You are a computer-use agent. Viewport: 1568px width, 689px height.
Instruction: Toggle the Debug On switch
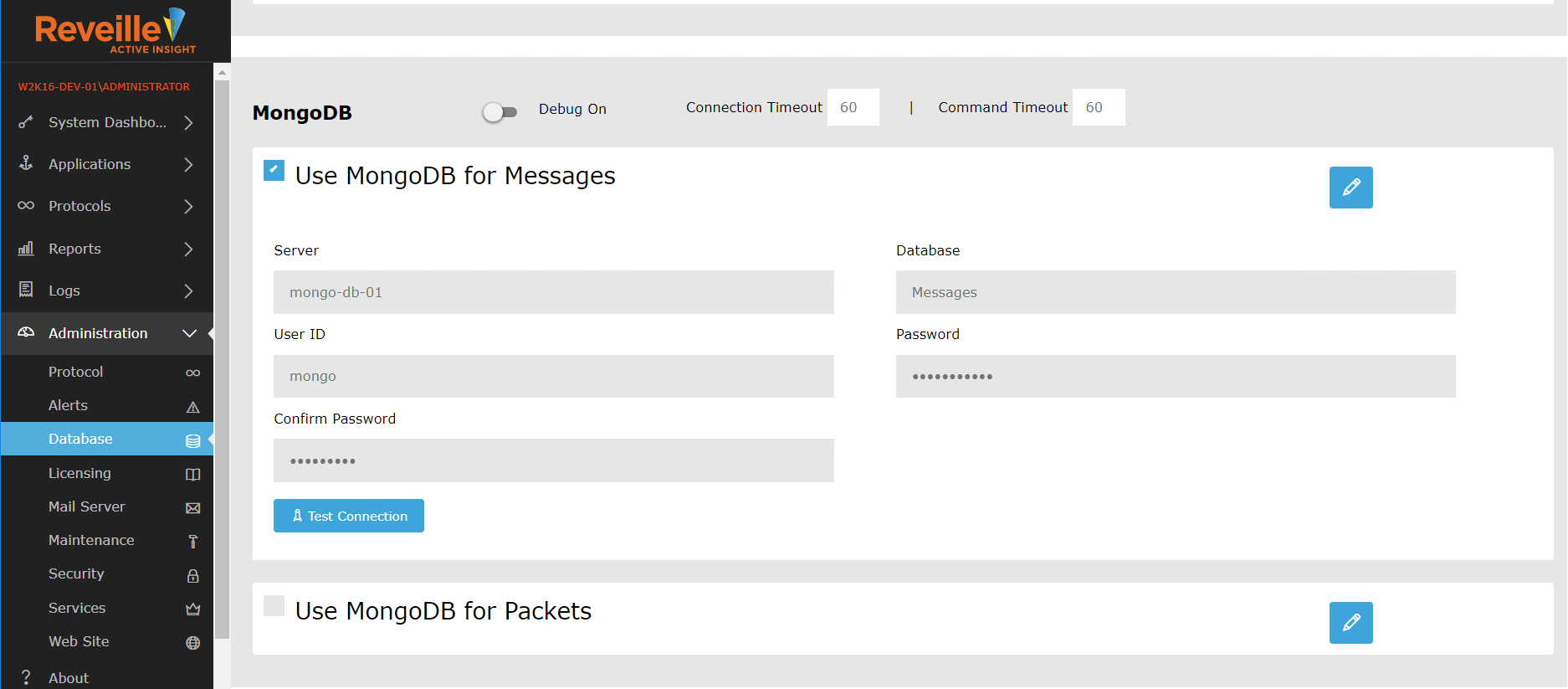500,111
